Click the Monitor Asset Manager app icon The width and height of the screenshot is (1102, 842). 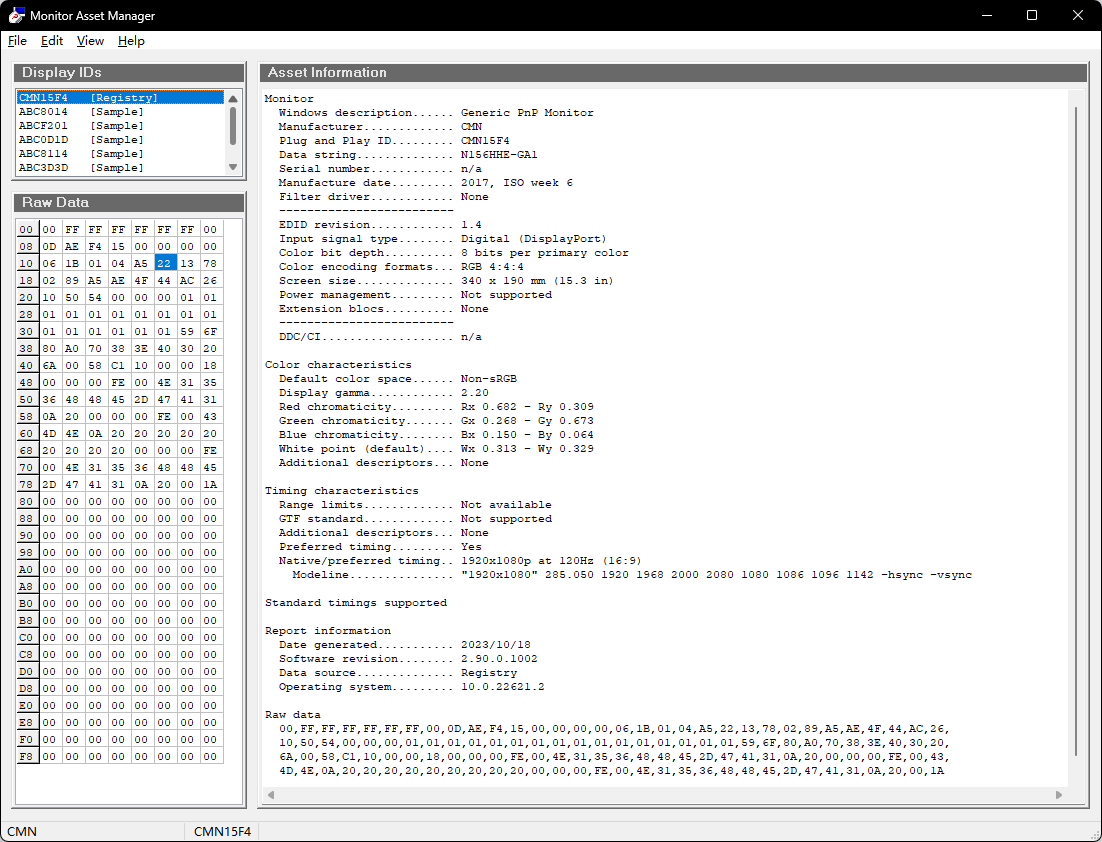15,15
